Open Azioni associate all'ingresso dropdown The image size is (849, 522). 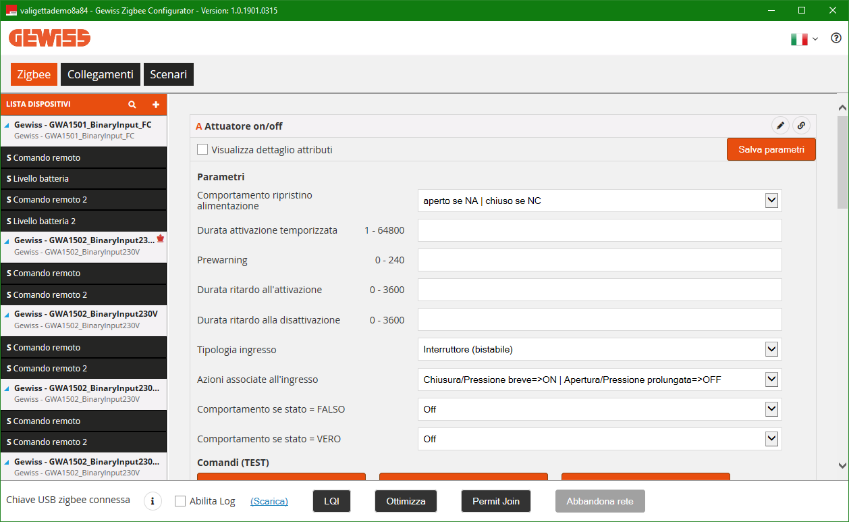click(771, 380)
